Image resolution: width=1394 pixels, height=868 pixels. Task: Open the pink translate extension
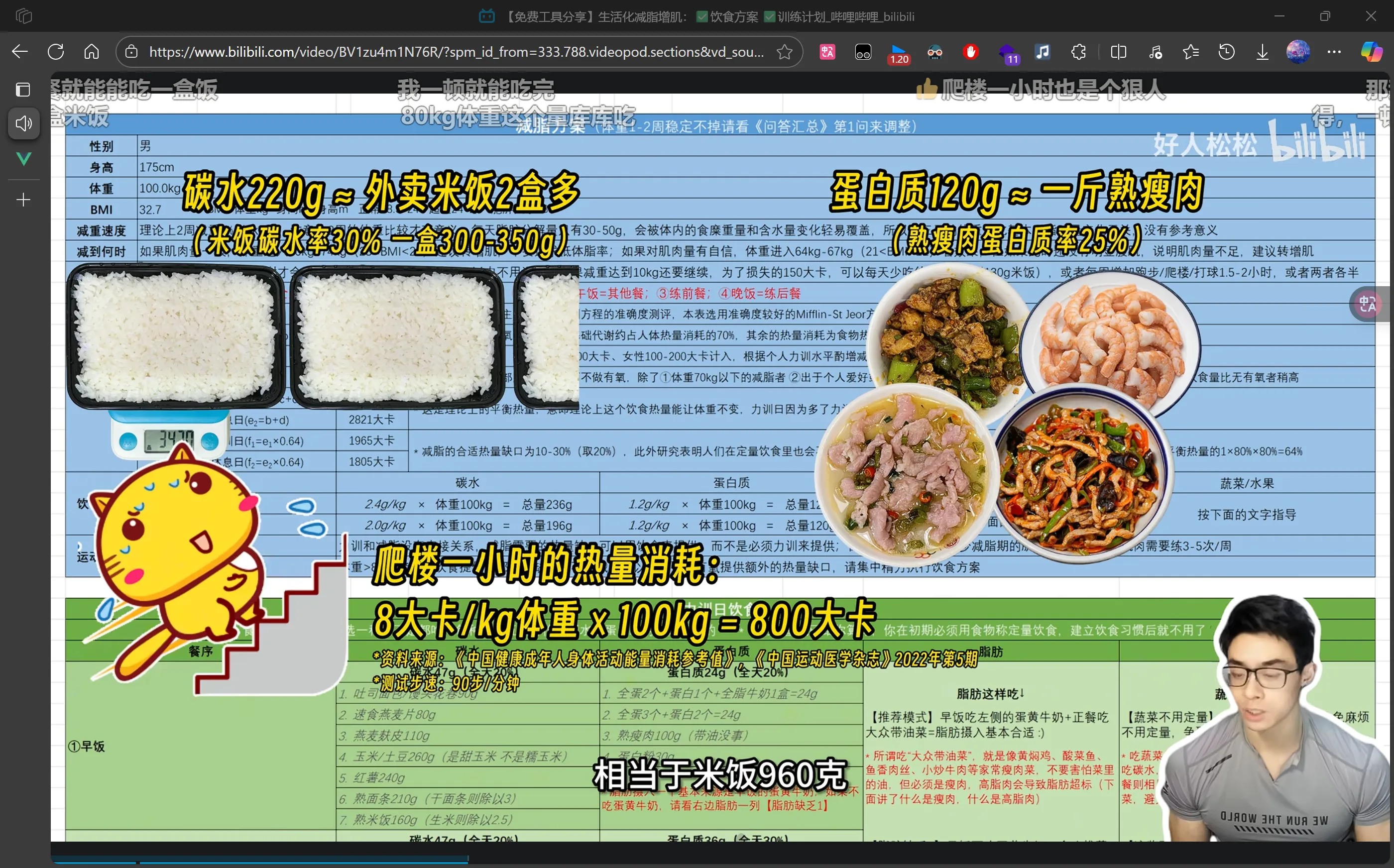[x=827, y=52]
